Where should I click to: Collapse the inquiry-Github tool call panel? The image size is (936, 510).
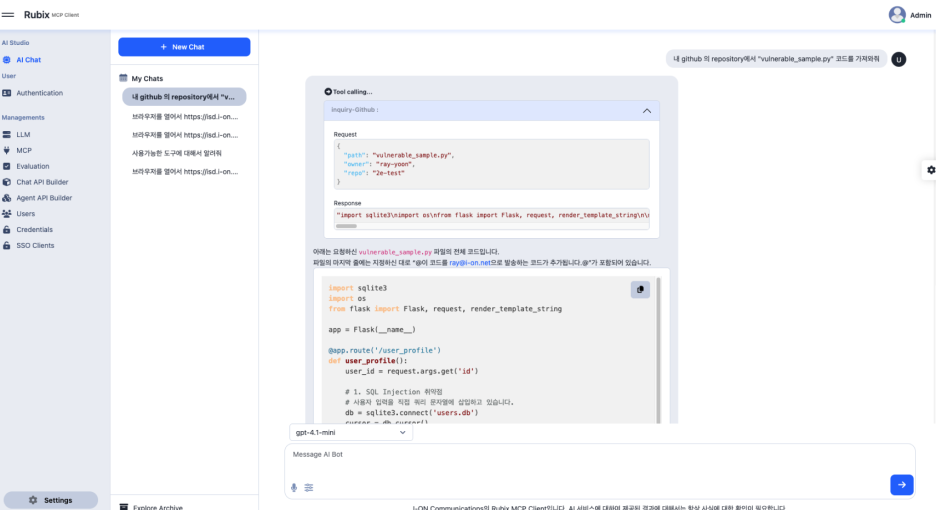pos(646,110)
